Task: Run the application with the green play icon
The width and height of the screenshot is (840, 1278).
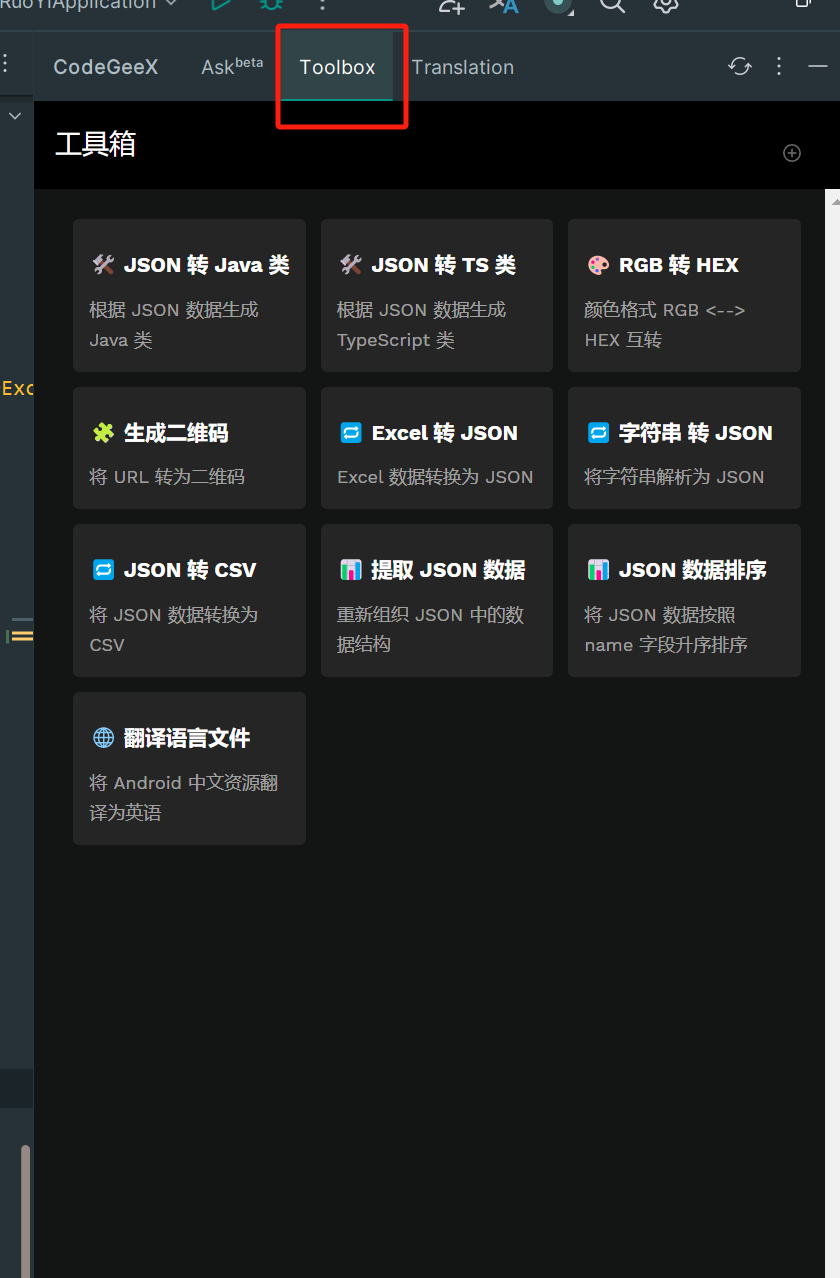Action: point(221,5)
